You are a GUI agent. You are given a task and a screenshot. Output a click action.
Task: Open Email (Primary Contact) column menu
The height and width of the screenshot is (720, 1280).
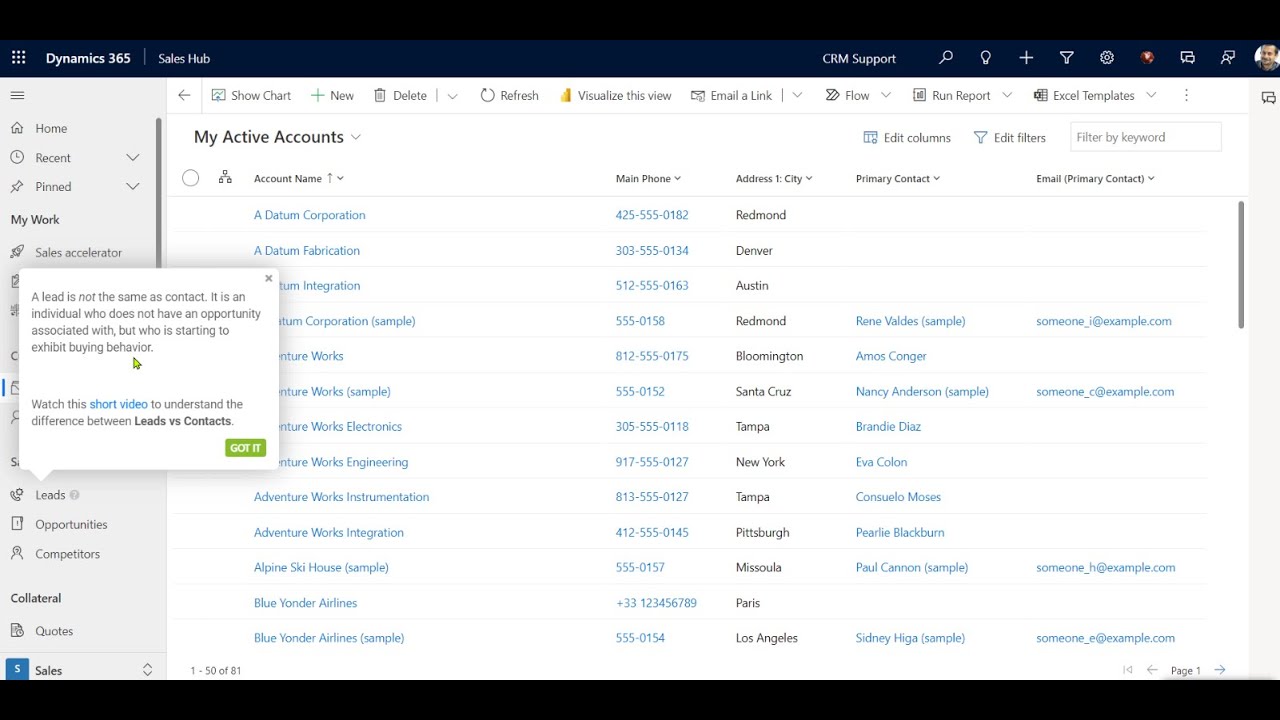(x=1095, y=178)
